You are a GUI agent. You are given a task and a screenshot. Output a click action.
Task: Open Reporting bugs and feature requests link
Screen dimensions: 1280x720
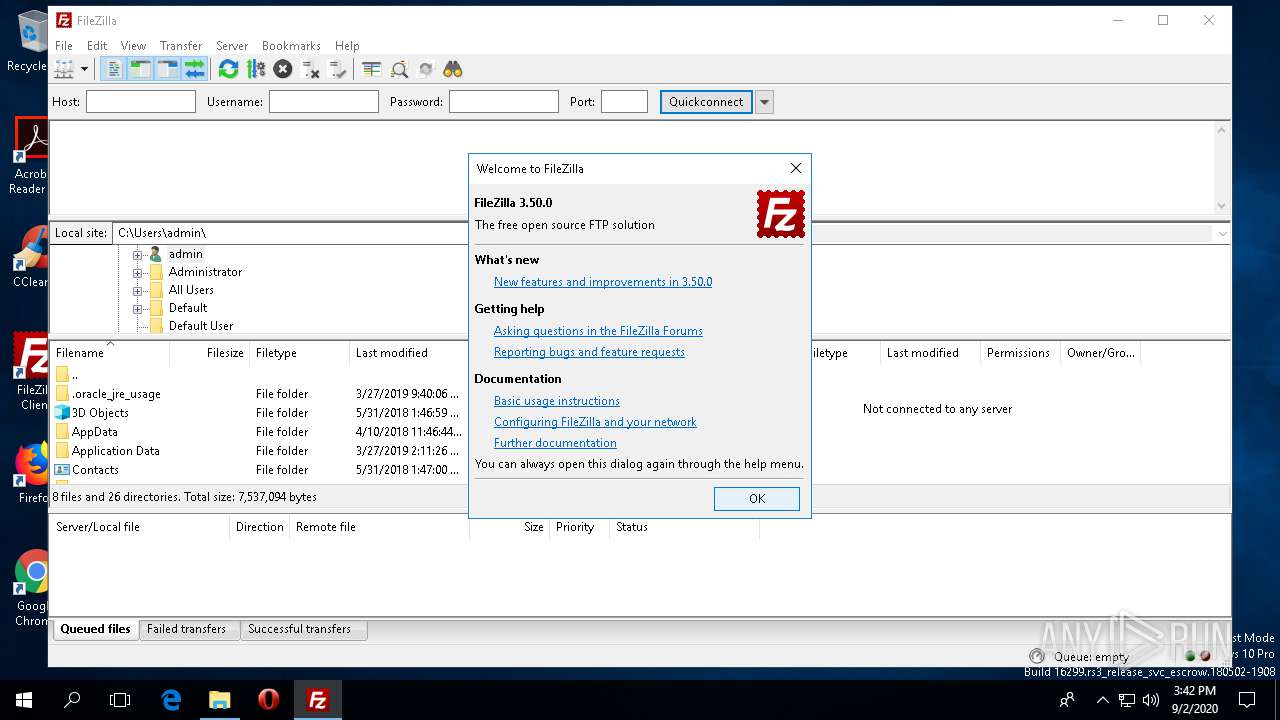pos(589,352)
